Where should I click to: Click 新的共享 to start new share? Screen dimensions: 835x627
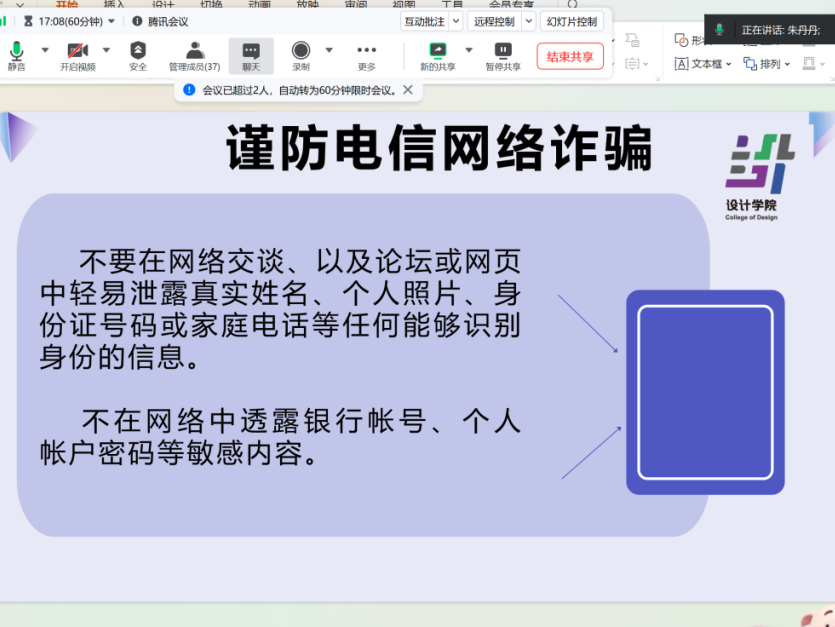pyautogui.click(x=437, y=55)
